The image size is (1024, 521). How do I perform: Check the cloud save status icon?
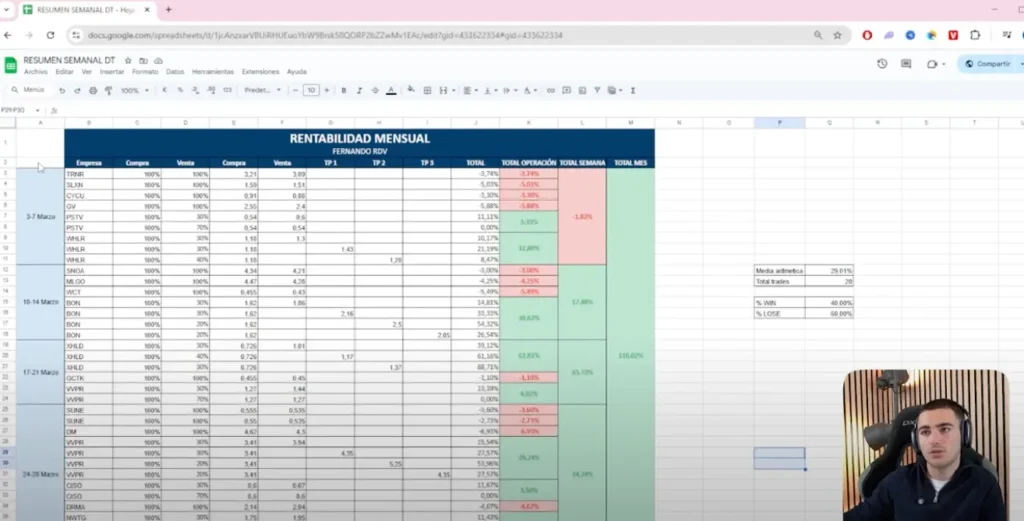pos(158,60)
